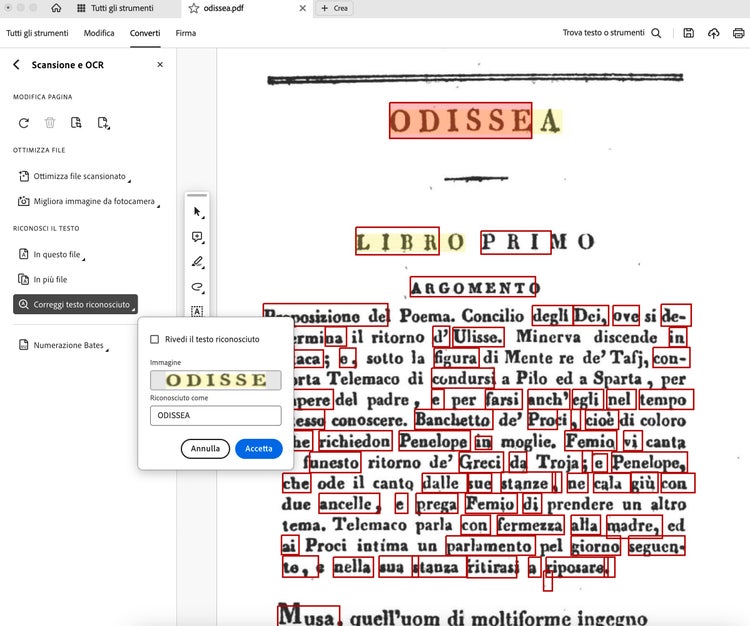Click the word 'fermezza' in document

(x=530, y=525)
